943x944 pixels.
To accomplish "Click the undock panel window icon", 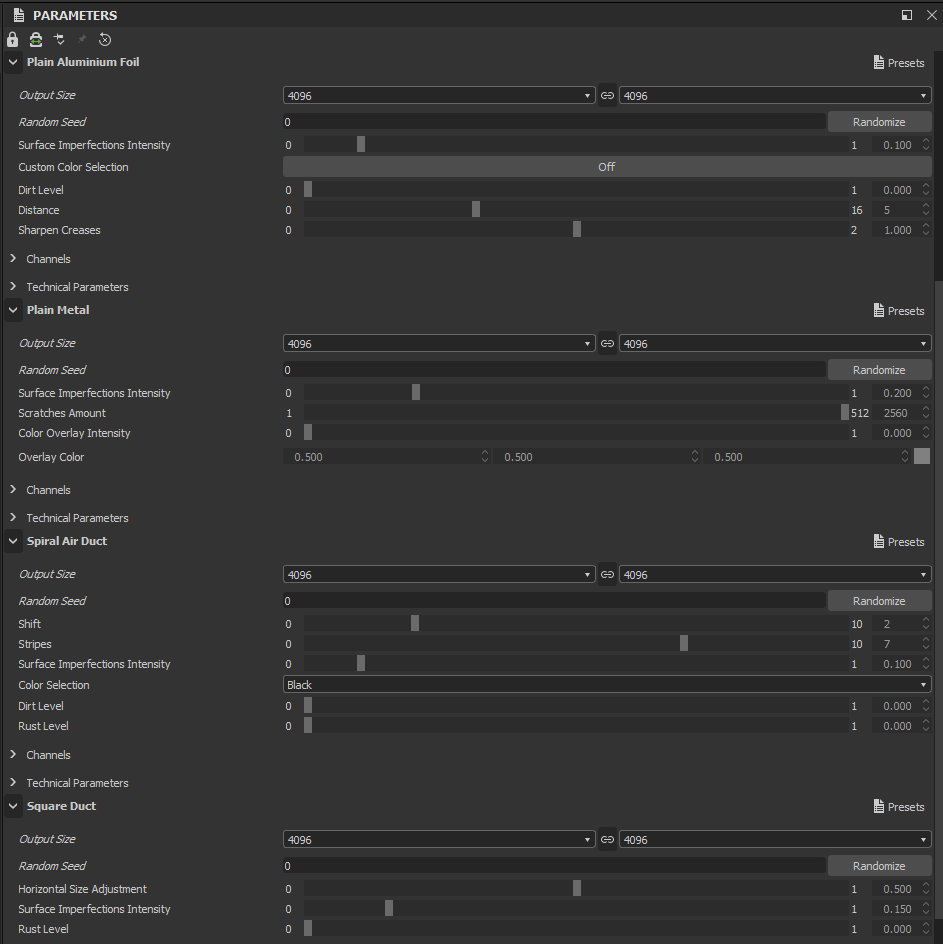I will point(907,15).
